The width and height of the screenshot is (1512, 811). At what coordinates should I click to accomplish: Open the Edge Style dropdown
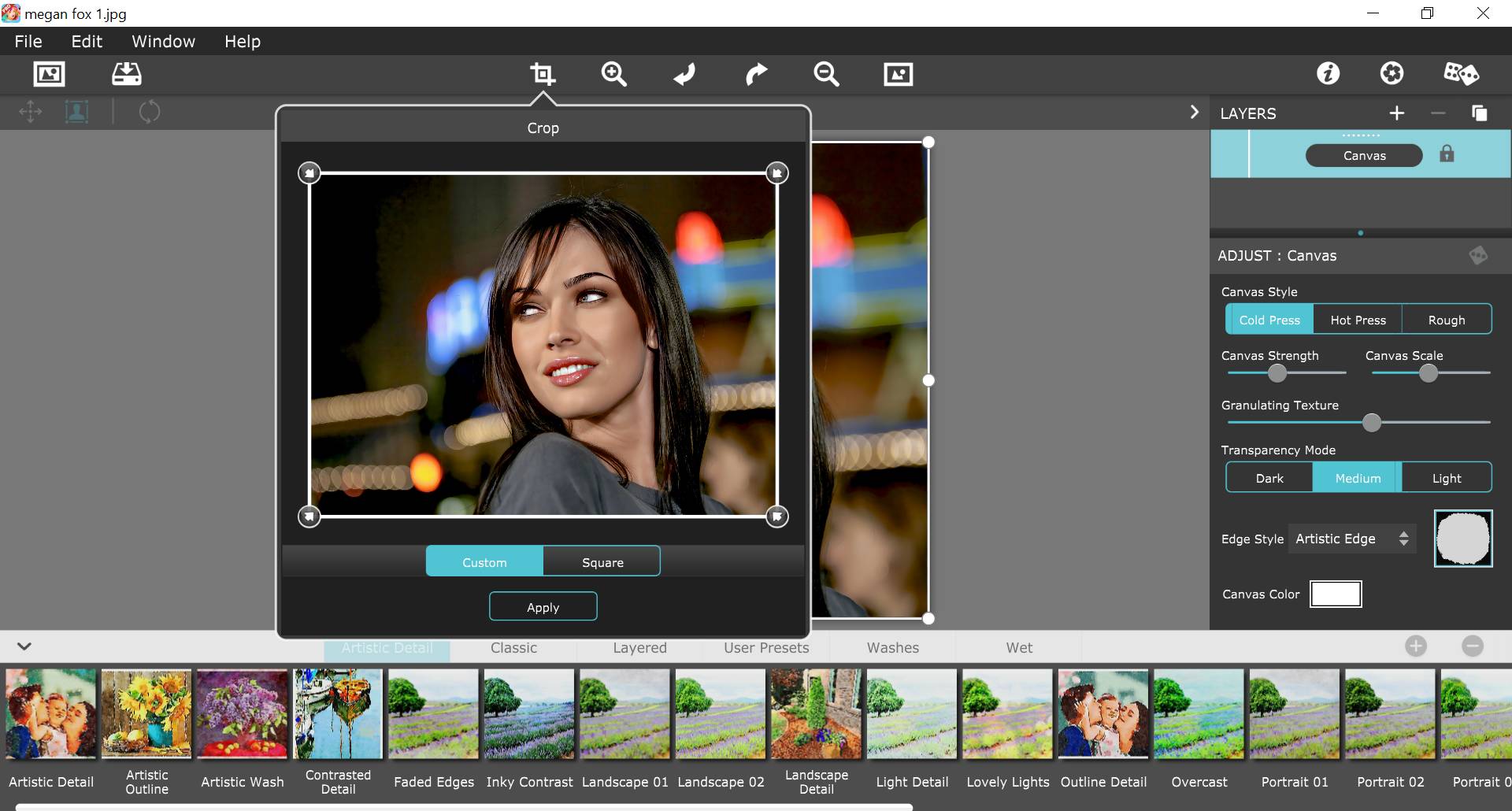[1351, 539]
